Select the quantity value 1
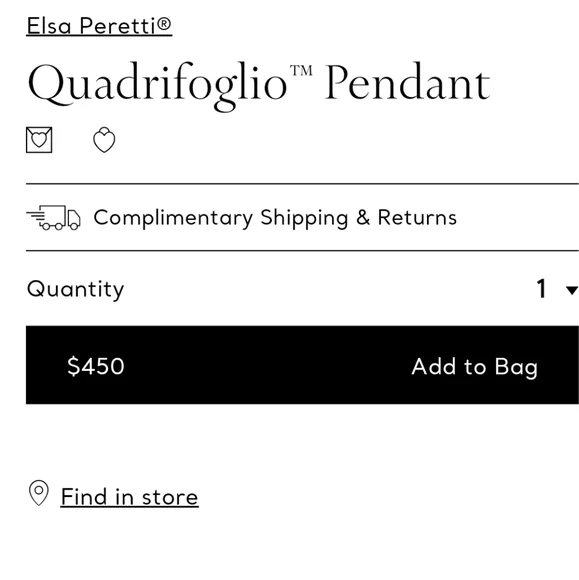The width and height of the screenshot is (579, 580). 542,289
